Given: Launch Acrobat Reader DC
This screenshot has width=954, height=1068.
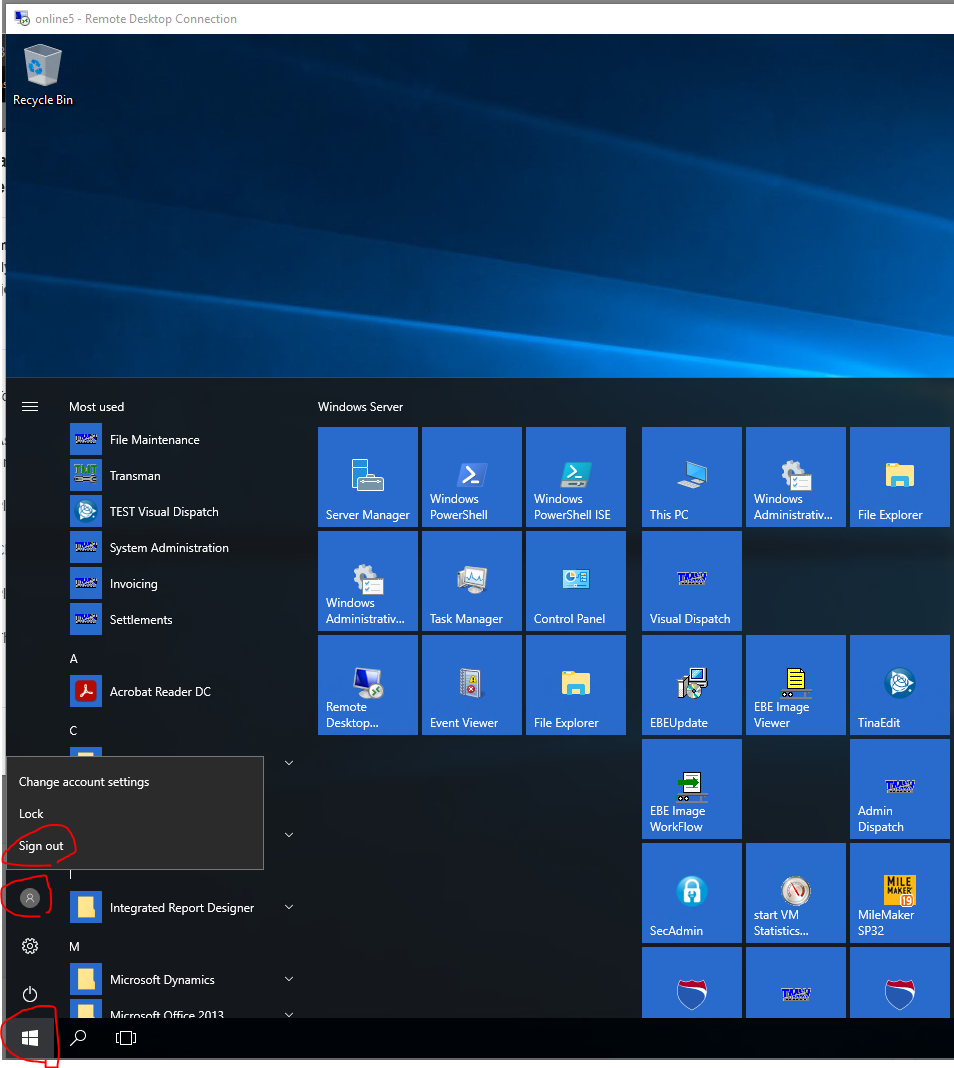Looking at the screenshot, I should (181, 691).
